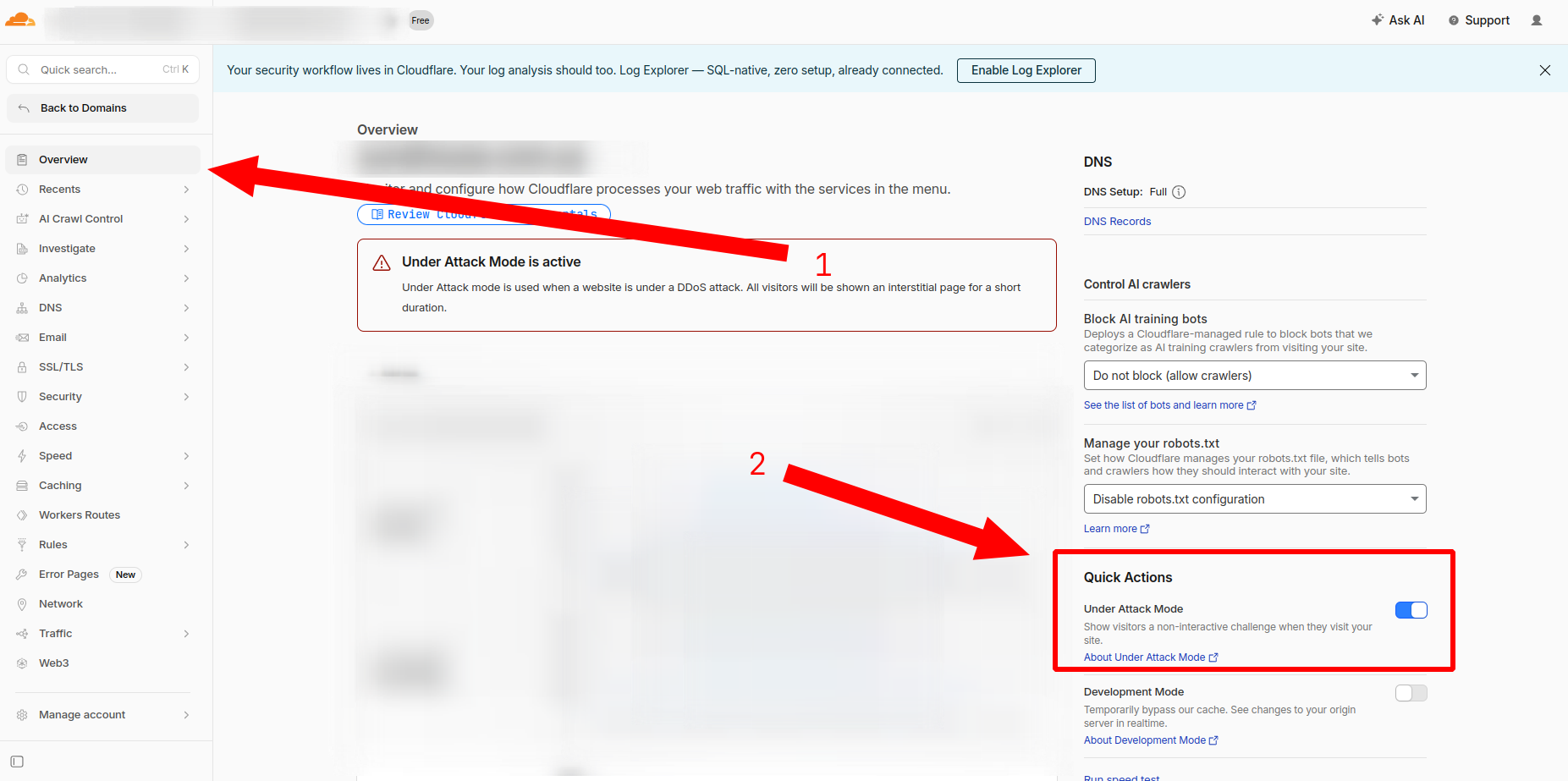The width and height of the screenshot is (1568, 781).
Task: Expand the Investigate menu chevron
Action: point(186,249)
